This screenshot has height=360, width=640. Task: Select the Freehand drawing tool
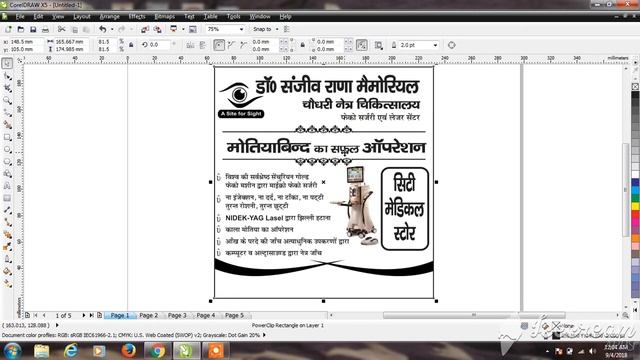point(7,113)
